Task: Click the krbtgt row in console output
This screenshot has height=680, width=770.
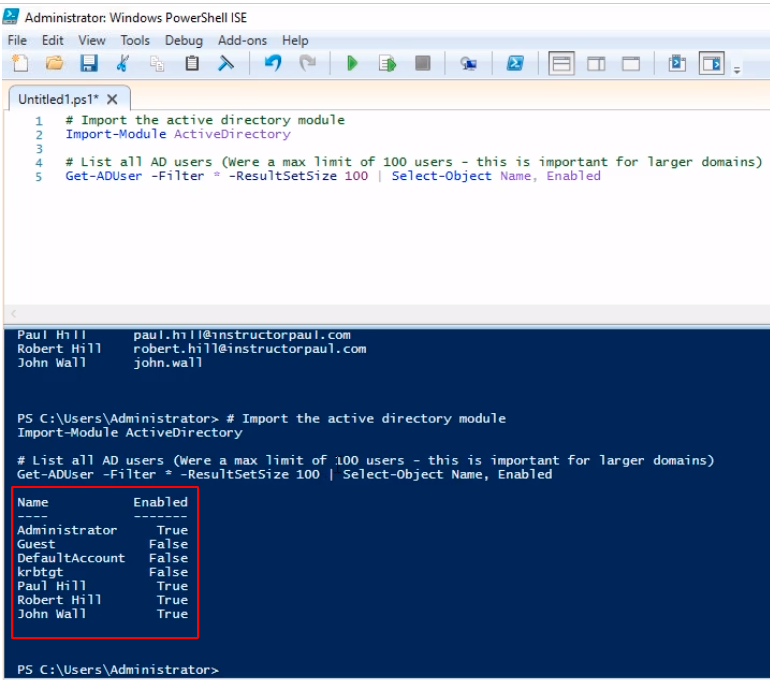Action: [103, 572]
